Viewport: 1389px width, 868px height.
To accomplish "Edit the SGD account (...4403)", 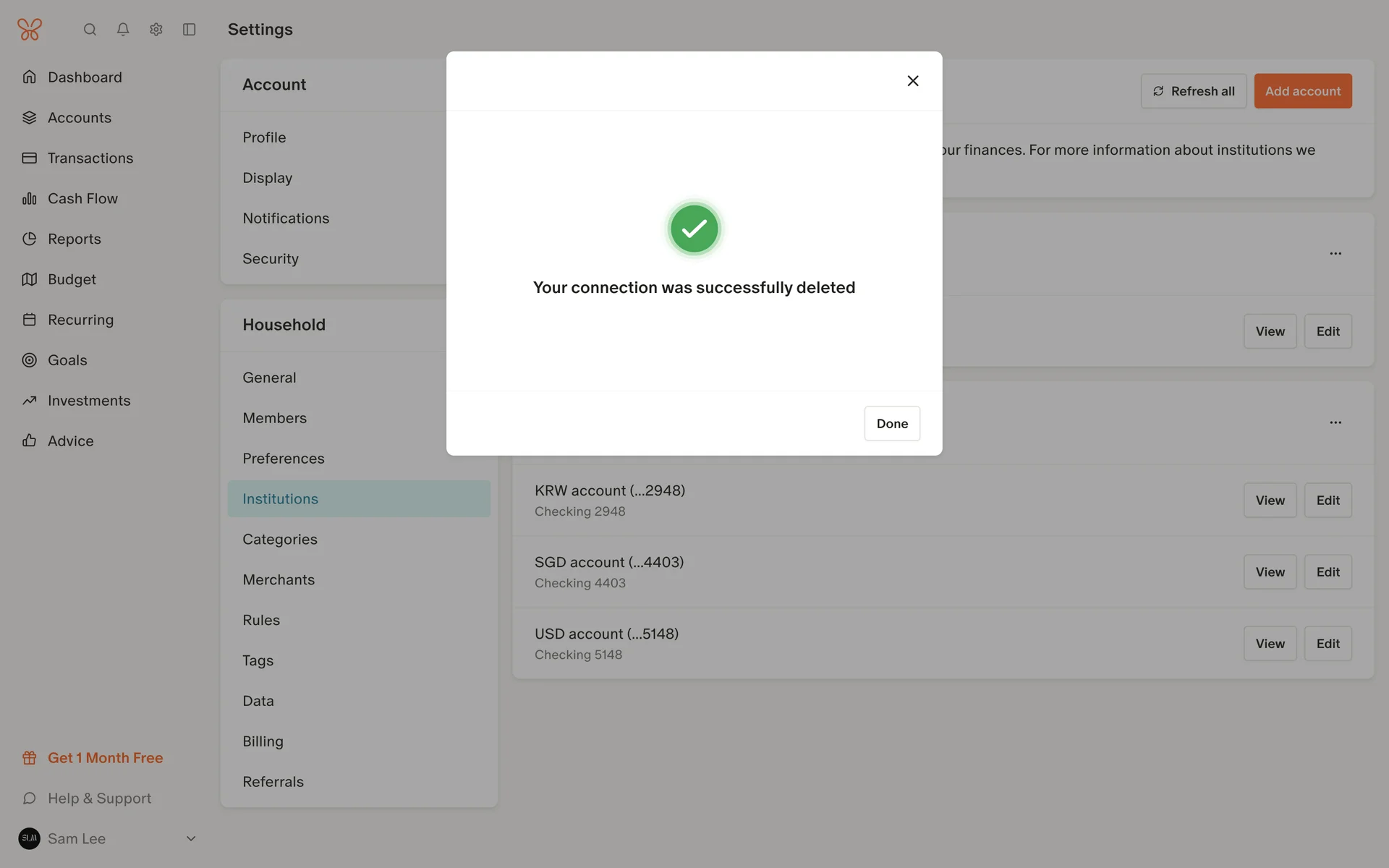I will pos(1328,571).
